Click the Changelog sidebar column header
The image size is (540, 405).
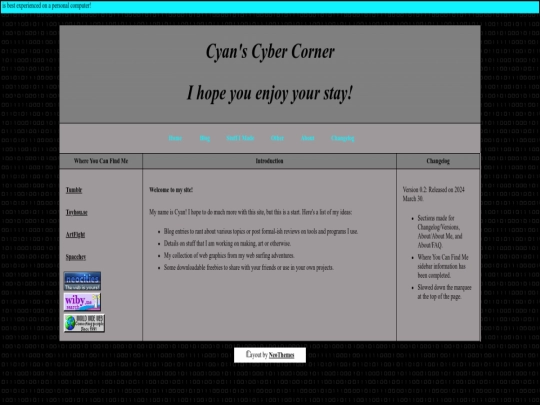click(x=438, y=161)
